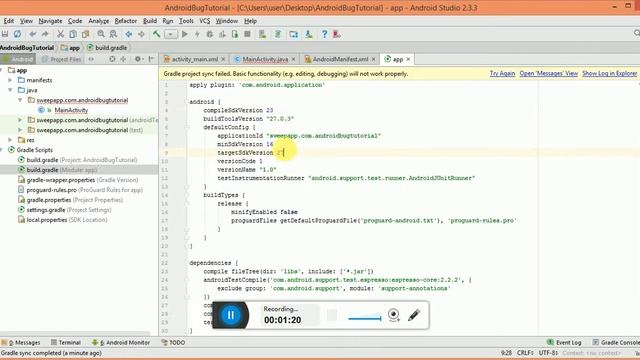Collapse the app module tree node

pos(2,70)
